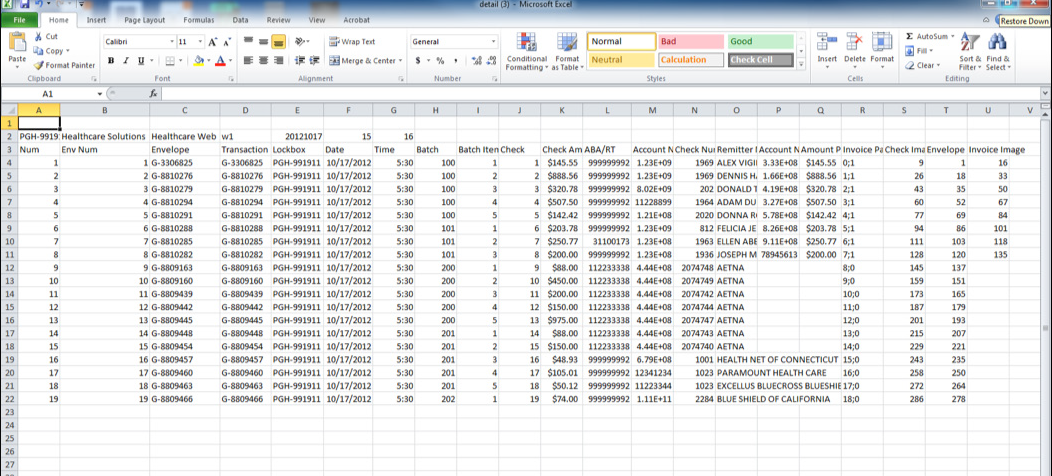Save workbook from Quick Access Toolbar
The width and height of the screenshot is (1052, 476).
click(24, 5)
